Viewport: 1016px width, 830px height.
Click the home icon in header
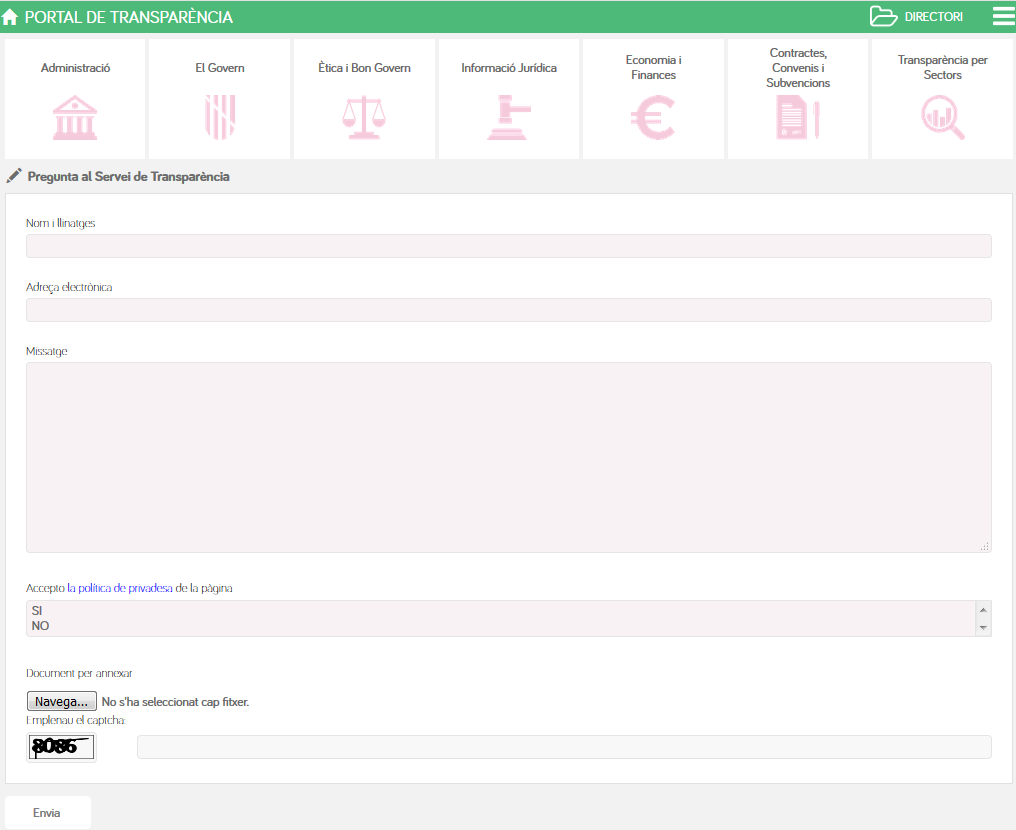10,17
